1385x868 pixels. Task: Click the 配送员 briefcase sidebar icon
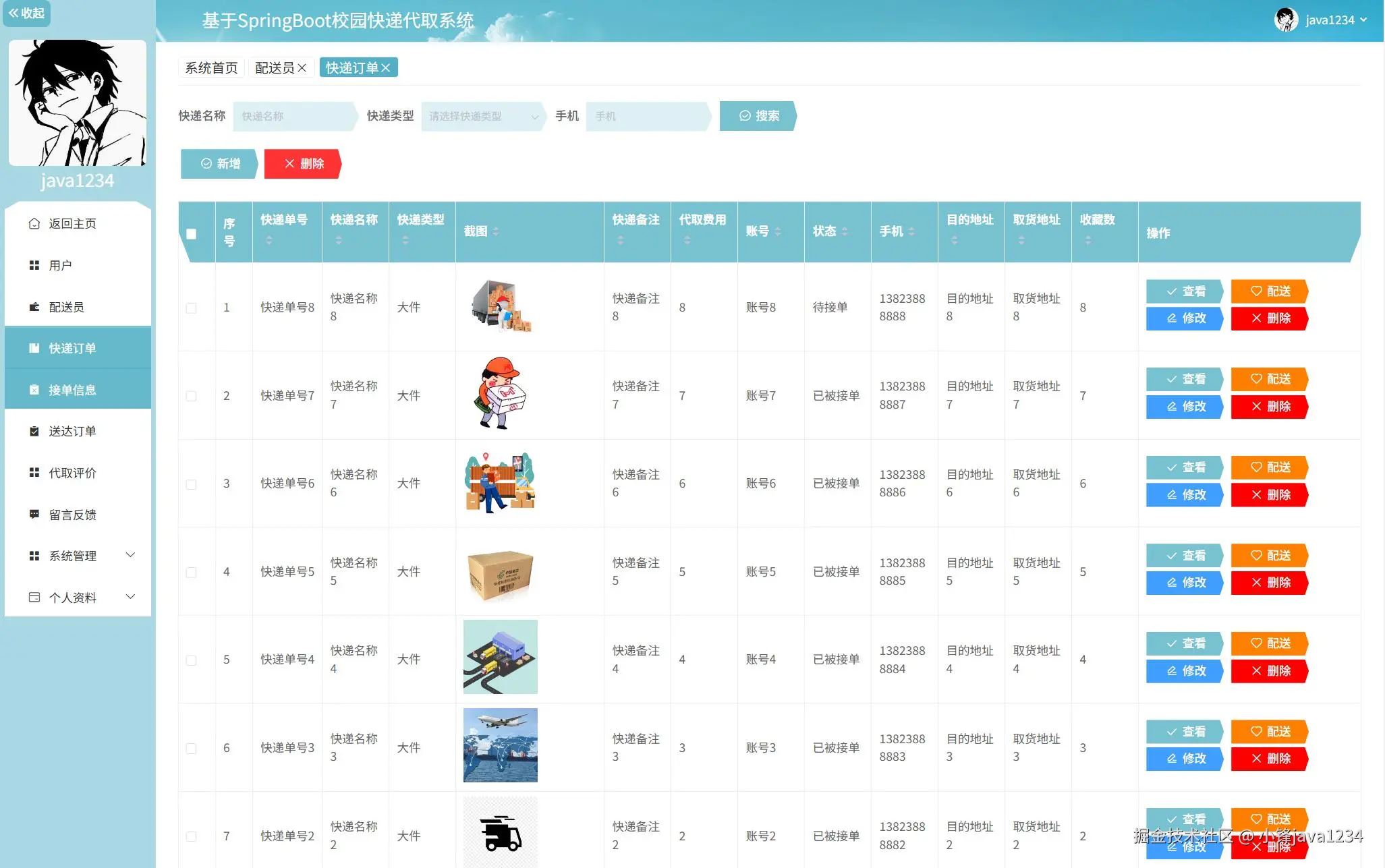click(x=34, y=307)
